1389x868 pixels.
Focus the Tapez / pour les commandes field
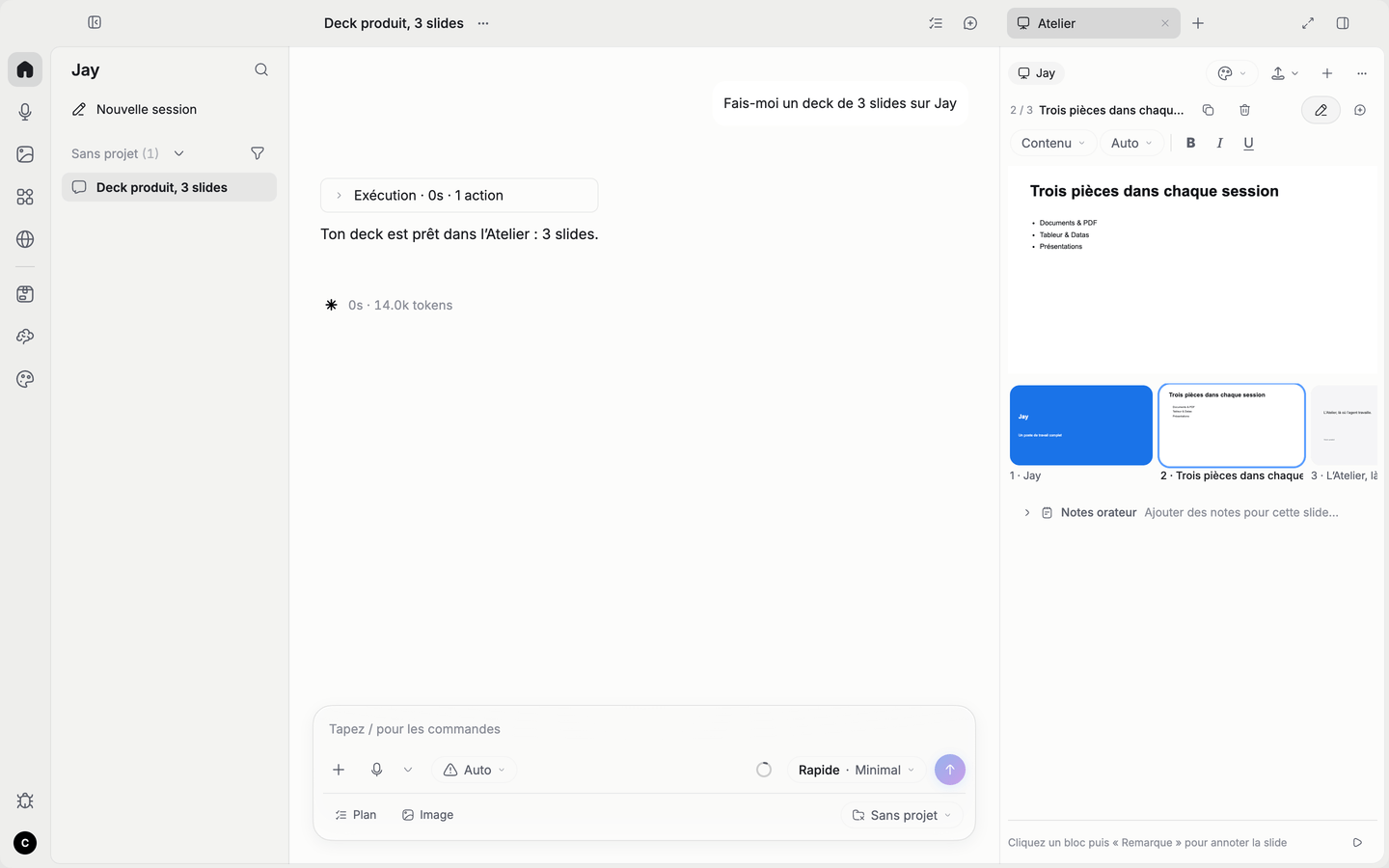(644, 729)
